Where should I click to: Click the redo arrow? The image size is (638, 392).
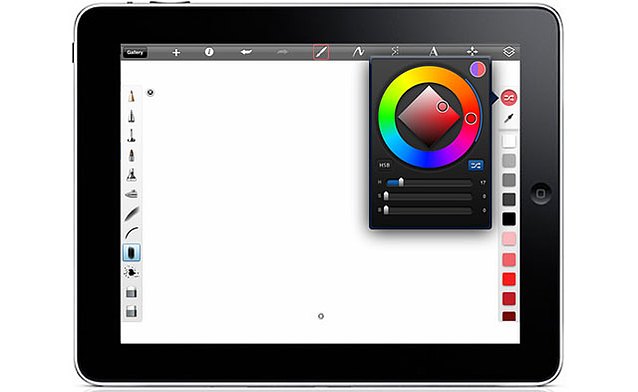pos(282,52)
